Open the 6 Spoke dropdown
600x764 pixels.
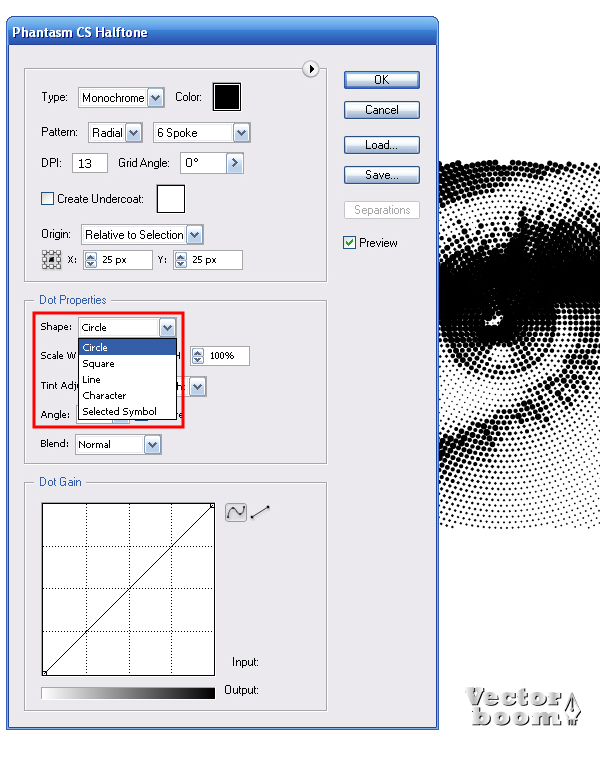coord(241,133)
